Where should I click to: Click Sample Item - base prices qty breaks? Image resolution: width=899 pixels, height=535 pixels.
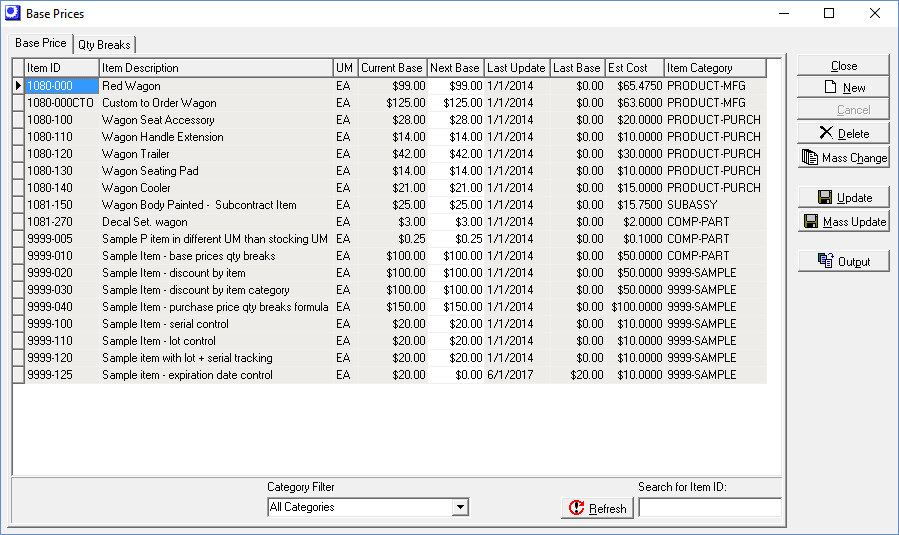189,256
